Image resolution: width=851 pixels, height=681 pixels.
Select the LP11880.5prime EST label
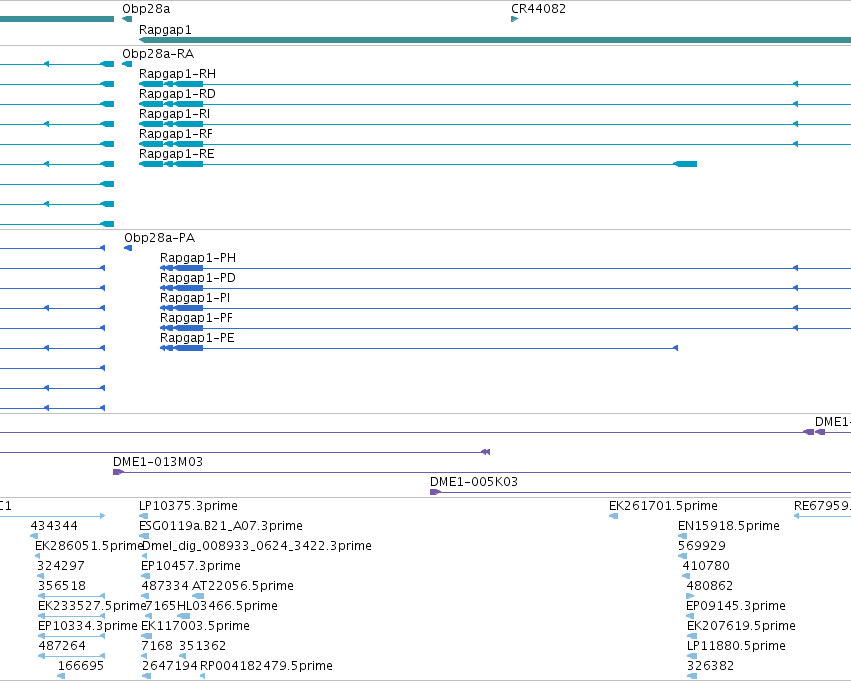(x=736, y=646)
